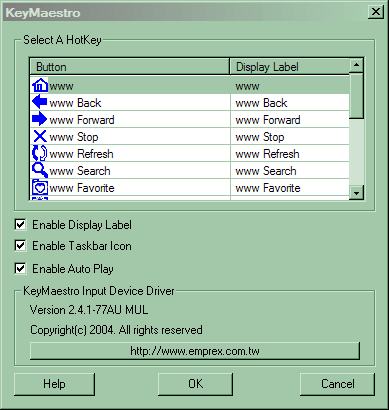Click the www Forward arrow icon
Viewport: 389px width, 410px height.
coord(39,119)
